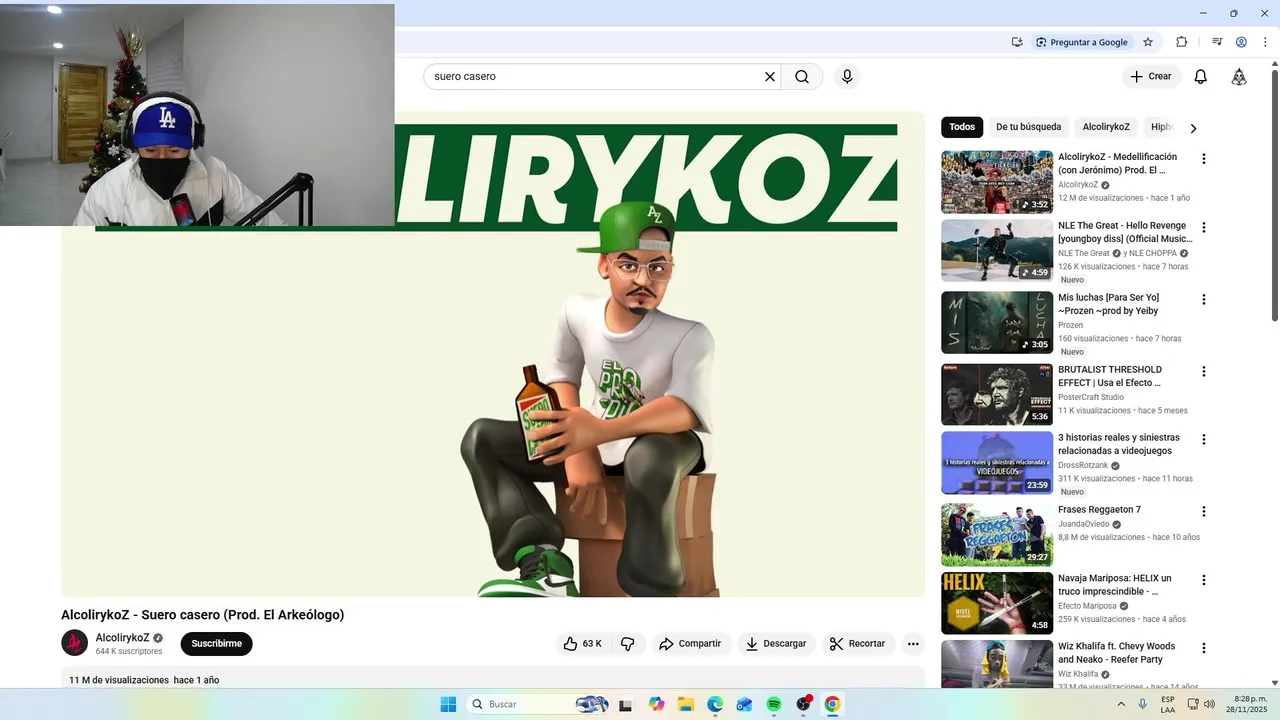Open Chrome three-dot menu
Screen dimensions: 1280x720
click(x=1265, y=42)
